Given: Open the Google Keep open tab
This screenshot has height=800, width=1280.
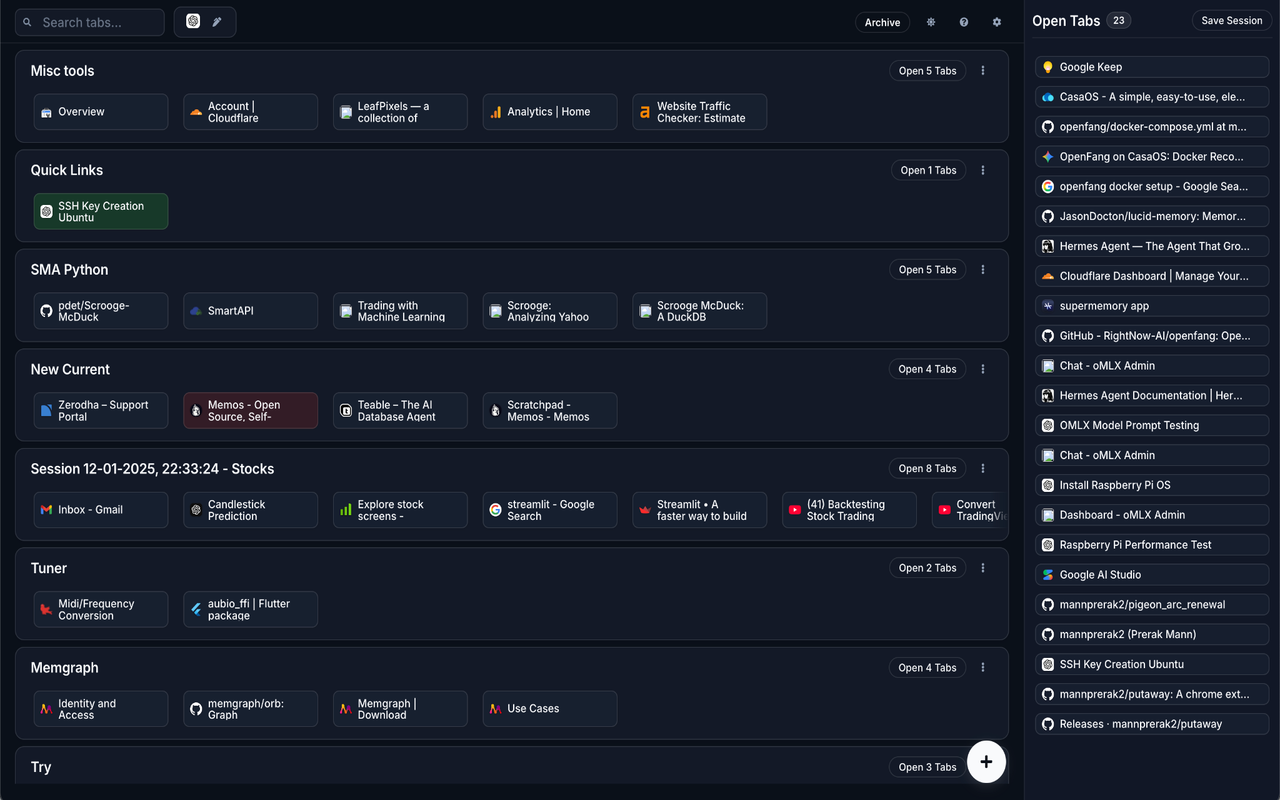Looking at the screenshot, I should (x=1152, y=67).
